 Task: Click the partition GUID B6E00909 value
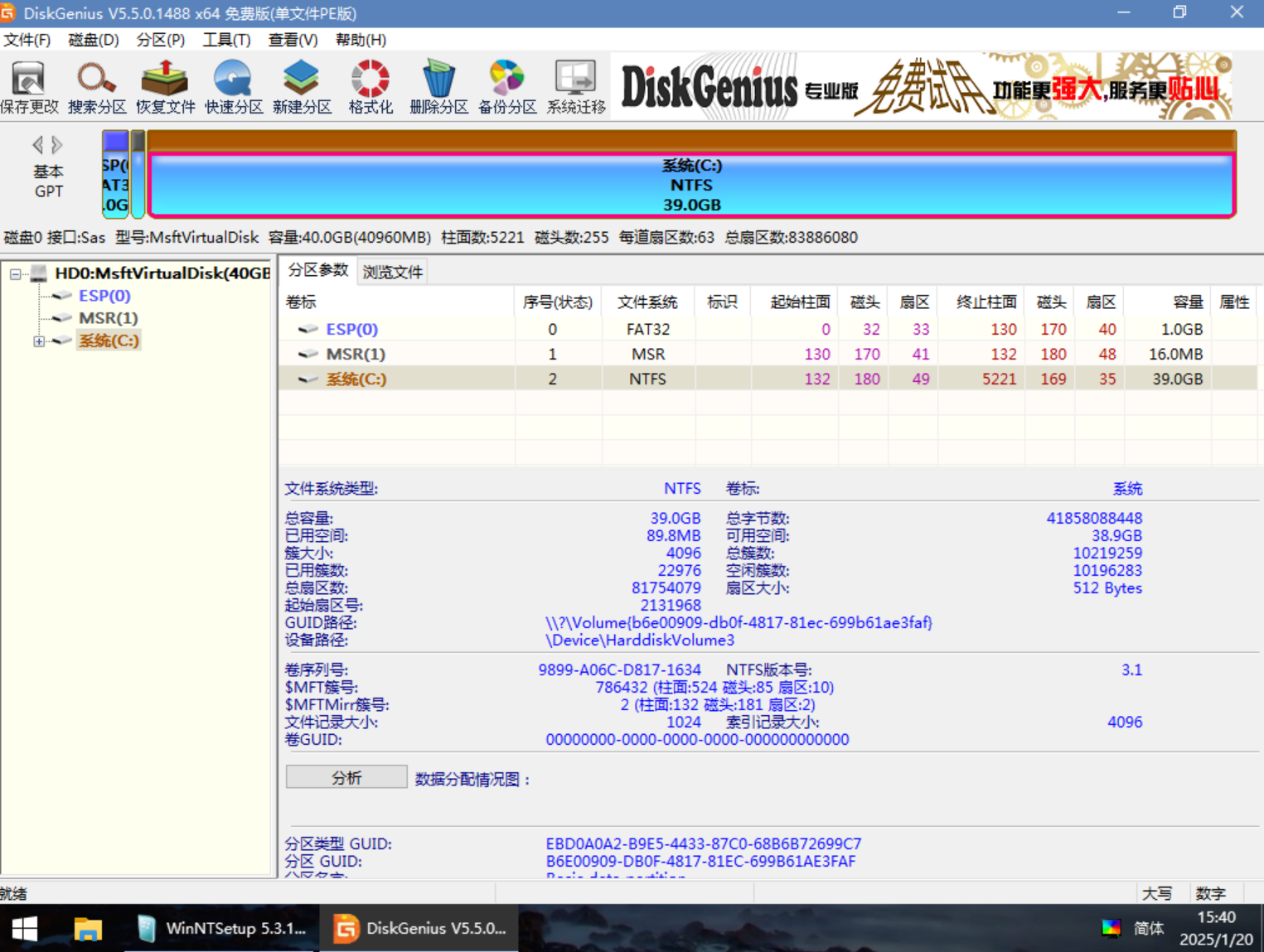tap(700, 862)
